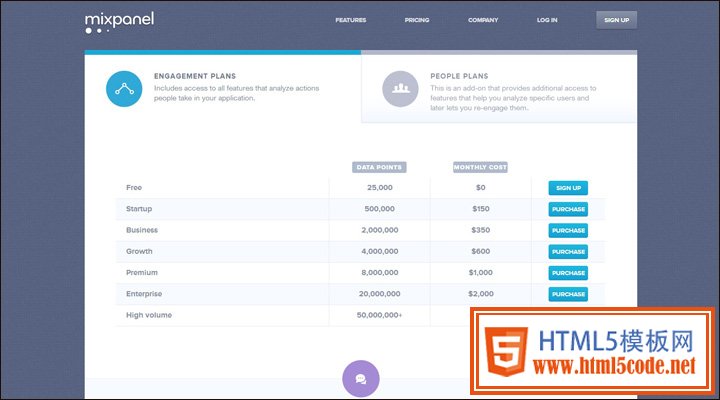Open the Features menu item

point(351,20)
